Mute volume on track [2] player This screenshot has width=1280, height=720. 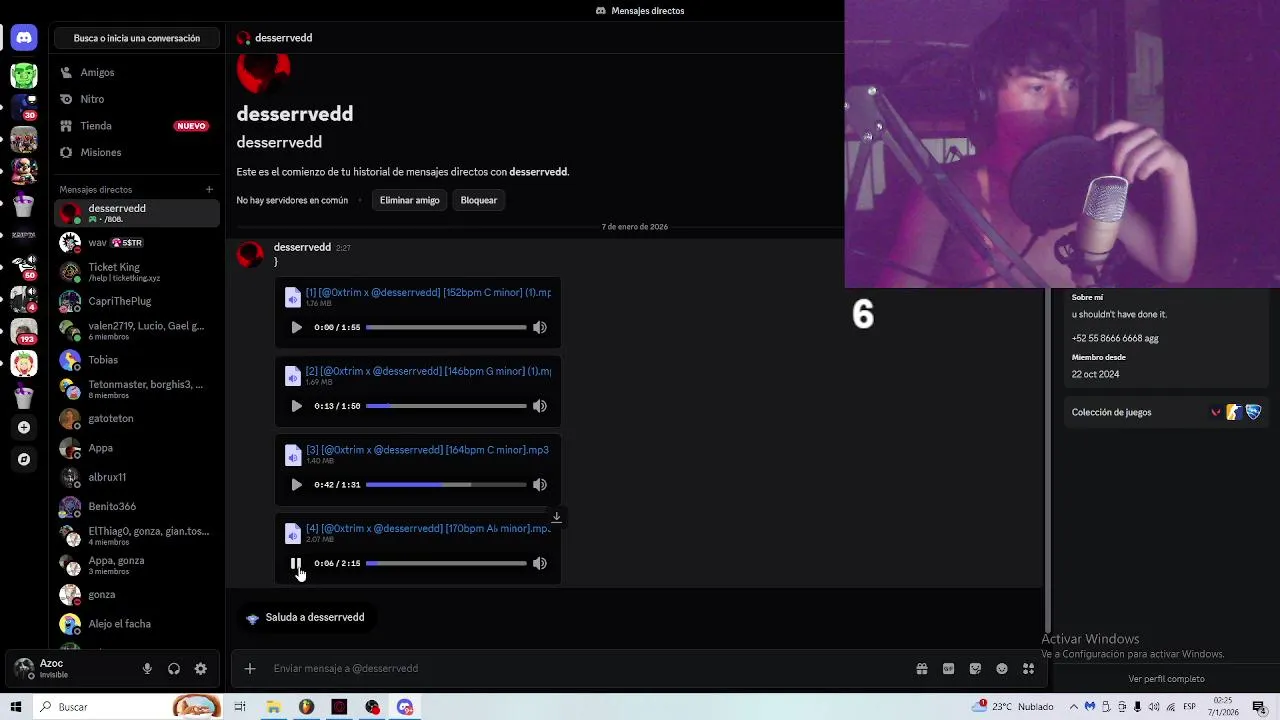(539, 406)
